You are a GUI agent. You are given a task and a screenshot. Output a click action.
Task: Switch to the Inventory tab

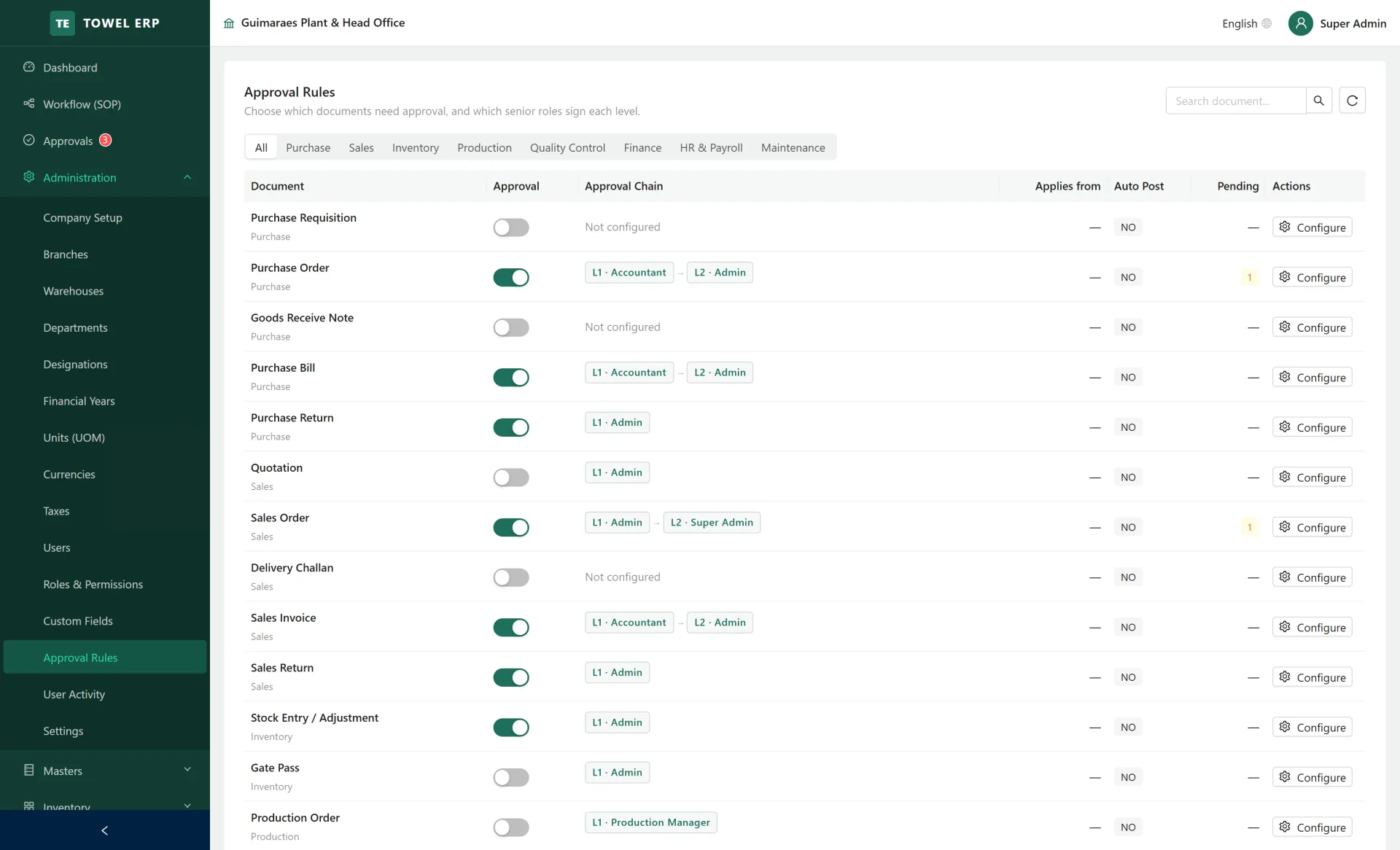[416, 147]
